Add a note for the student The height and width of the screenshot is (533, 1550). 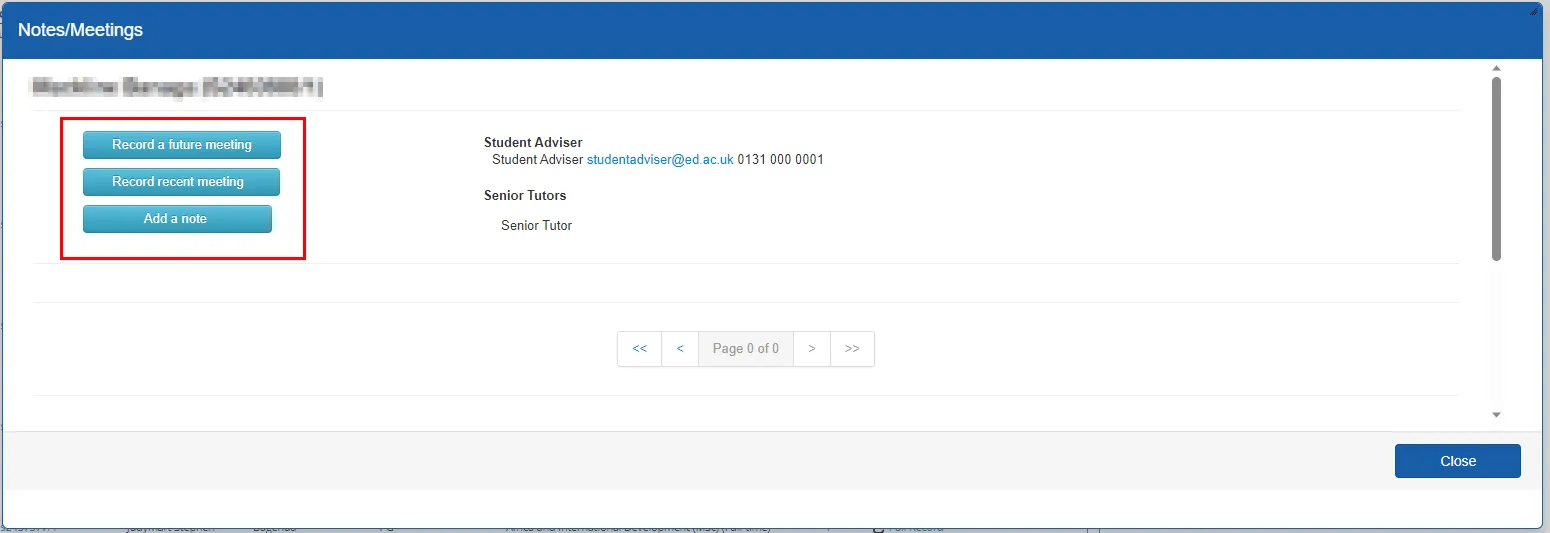tap(177, 219)
